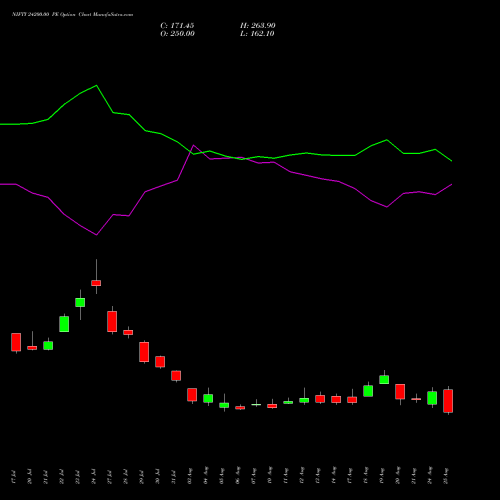
Task: Click the NIFTY PE Option chart title
Action: (x=72, y=14)
